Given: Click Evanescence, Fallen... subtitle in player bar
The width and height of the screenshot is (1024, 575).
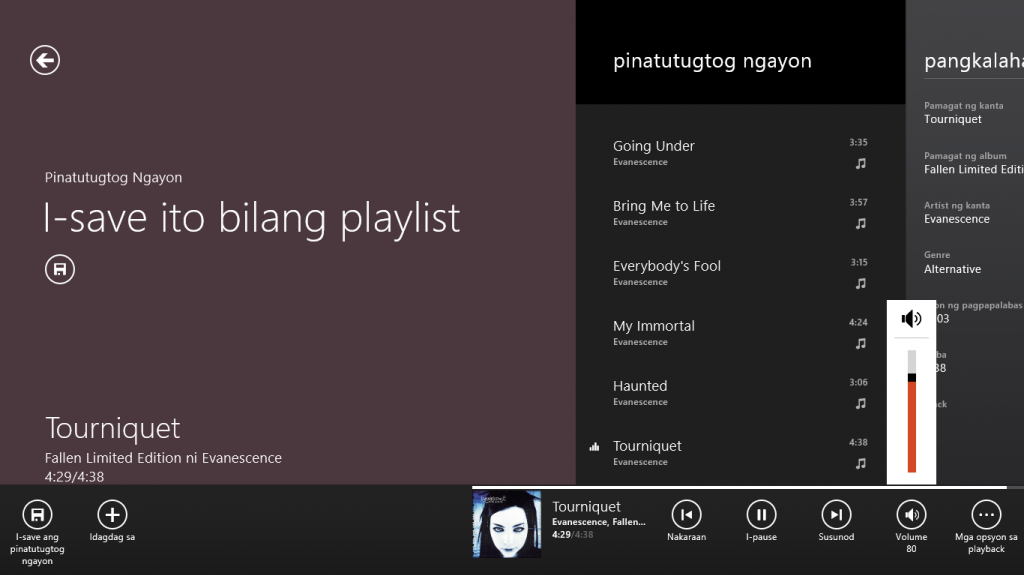Looking at the screenshot, I should coord(599,522).
